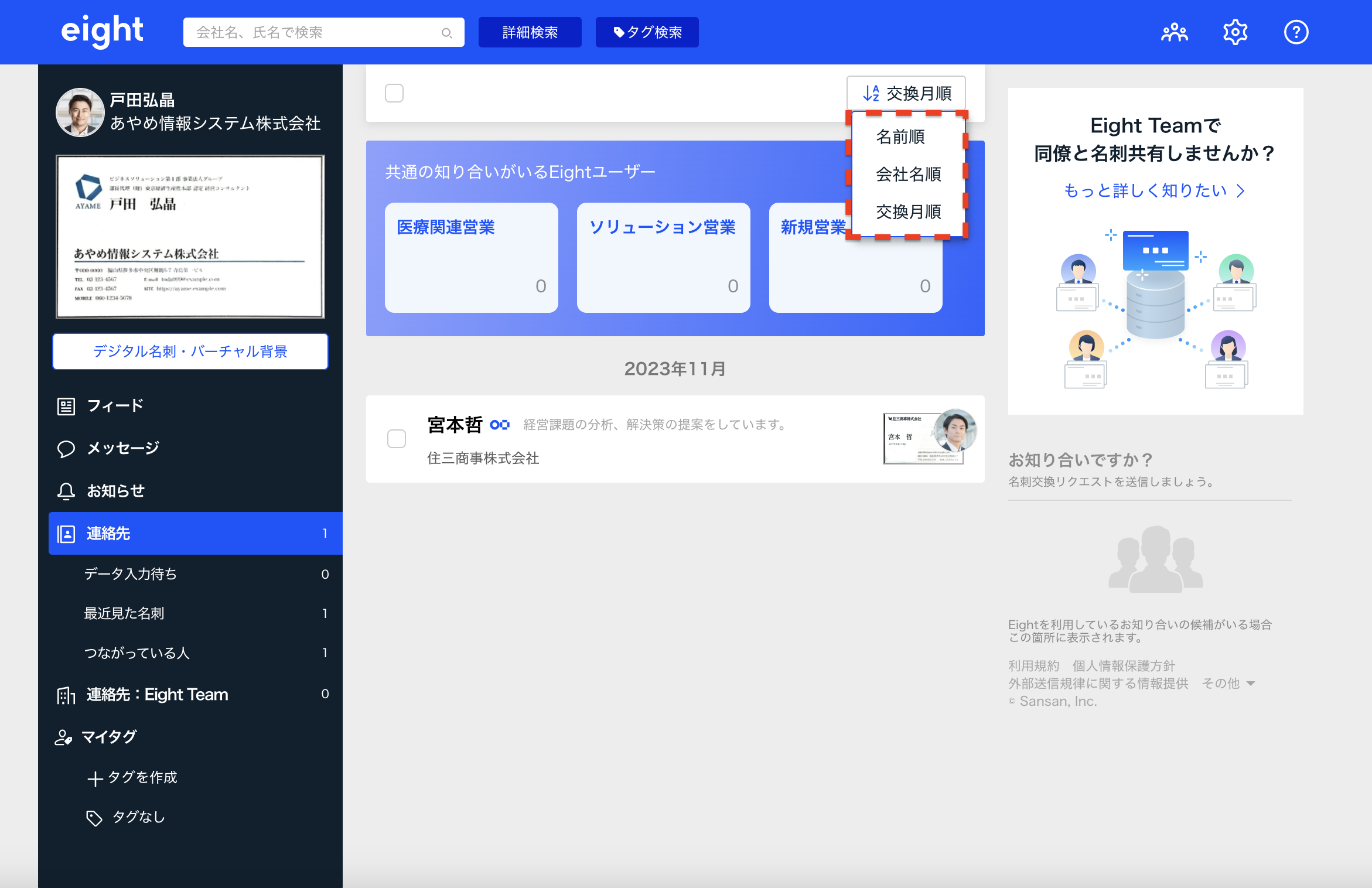Open the 交換月順 sort dropdown
The height and width of the screenshot is (888, 1372).
[x=906, y=92]
